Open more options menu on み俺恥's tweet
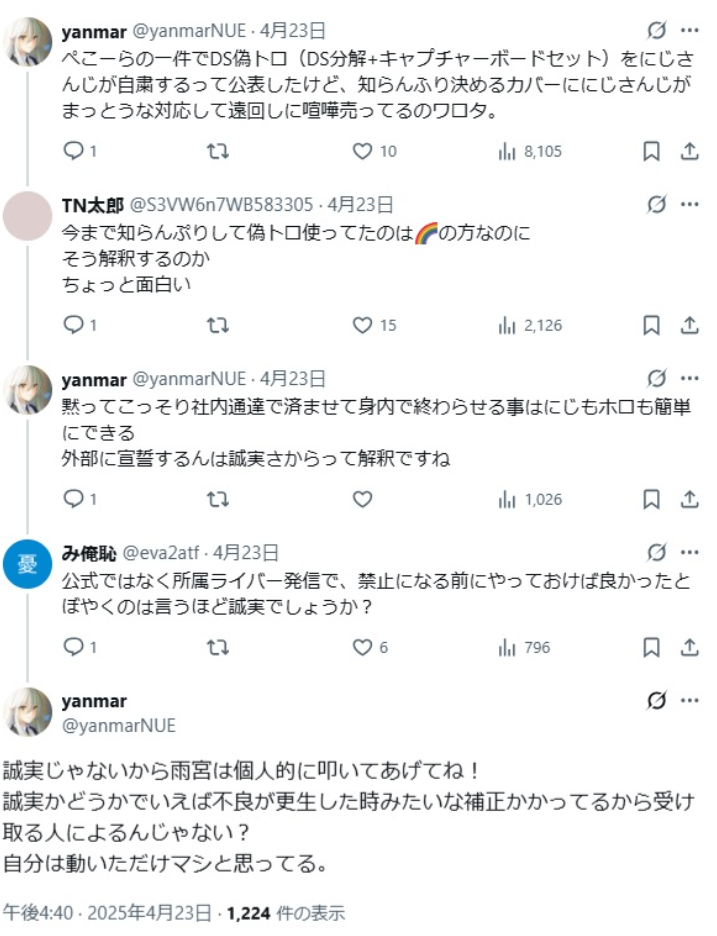 [689, 552]
